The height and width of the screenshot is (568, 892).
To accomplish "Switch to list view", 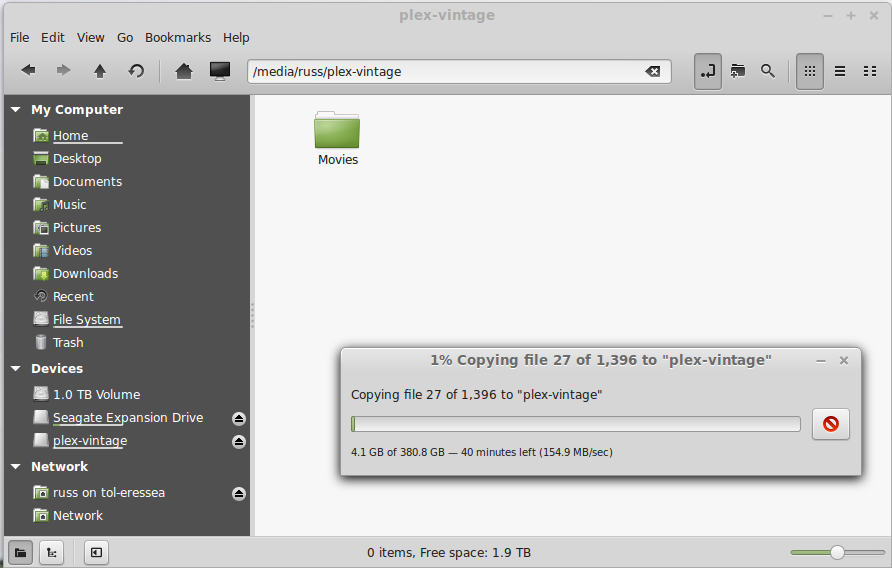I will pyautogui.click(x=840, y=71).
